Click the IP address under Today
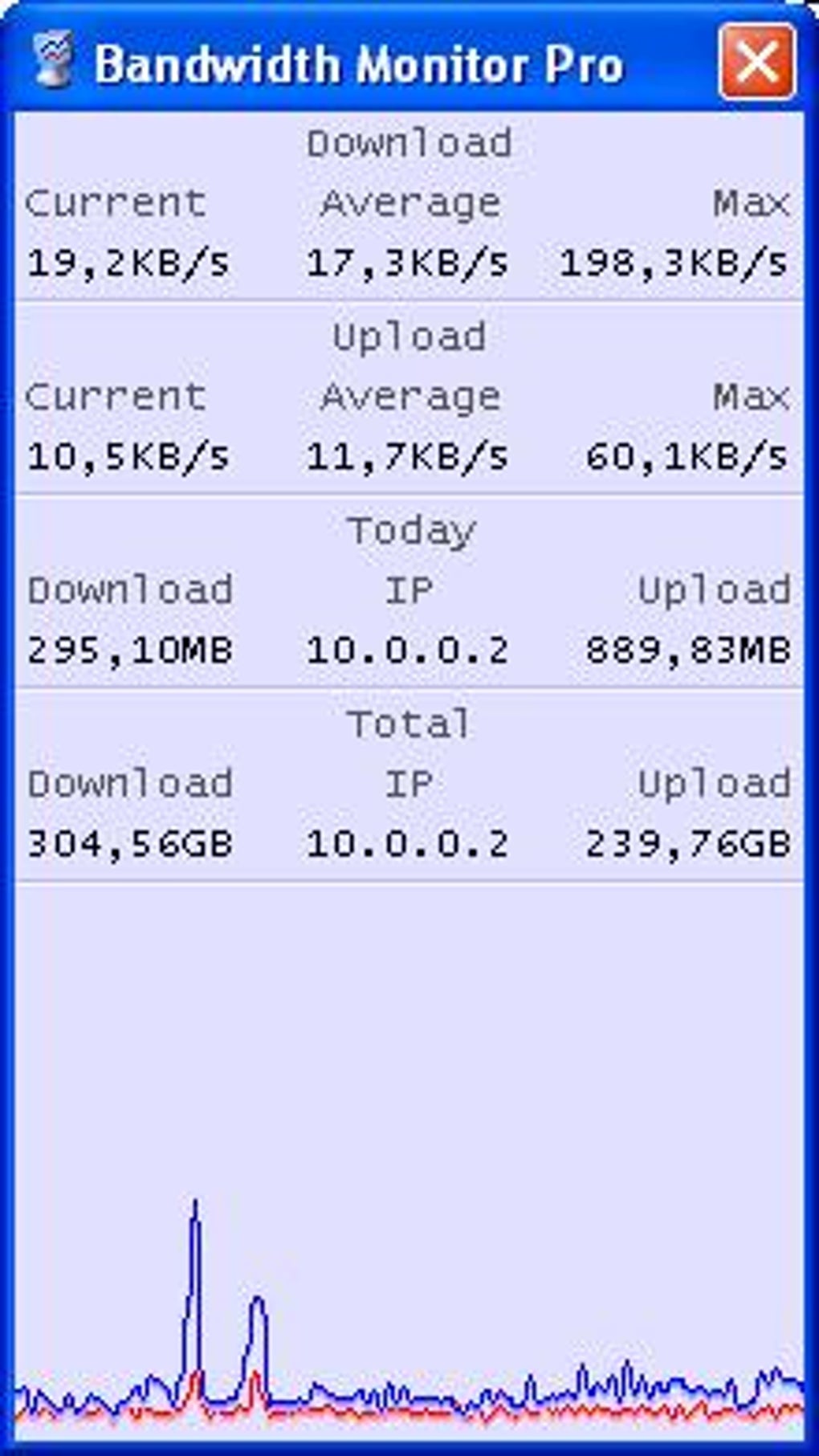The height and width of the screenshot is (1456, 819). coord(407,650)
